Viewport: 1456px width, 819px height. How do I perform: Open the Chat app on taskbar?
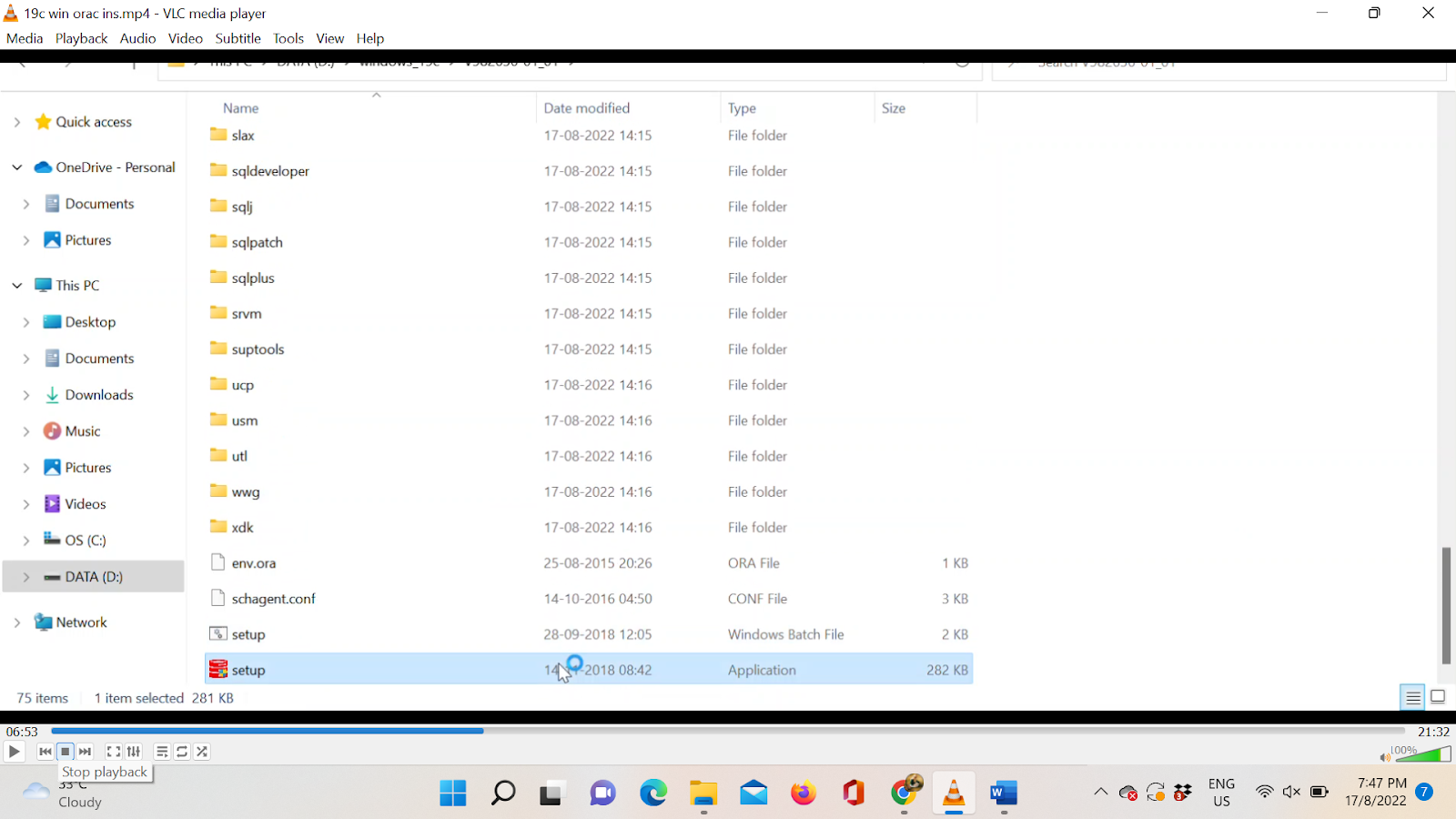tap(602, 794)
